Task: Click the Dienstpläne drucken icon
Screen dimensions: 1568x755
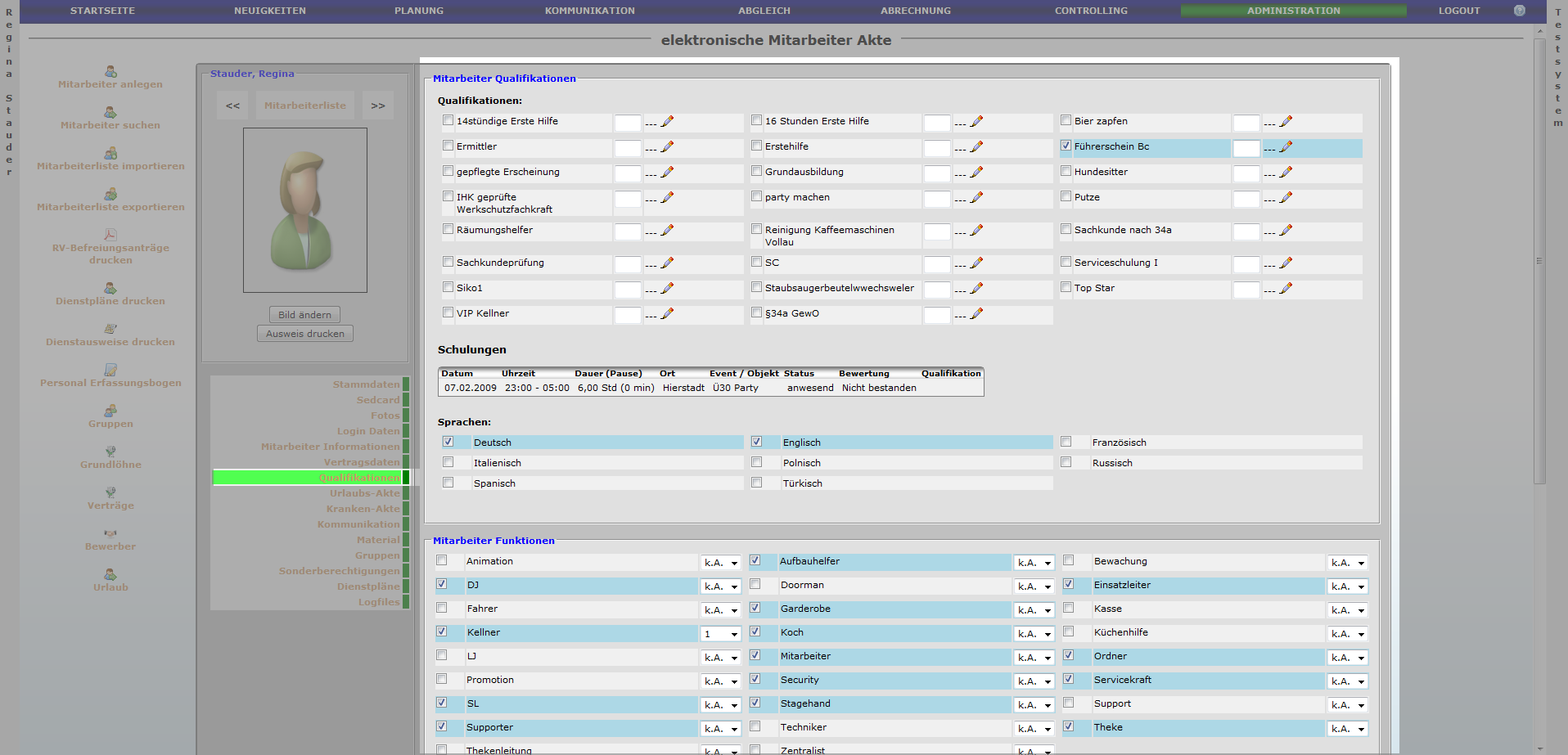Action: coord(110,288)
